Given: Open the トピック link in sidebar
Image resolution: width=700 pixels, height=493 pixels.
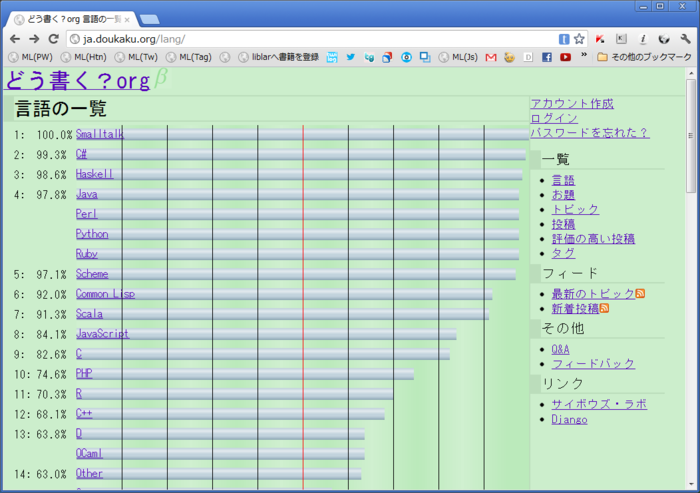Looking at the screenshot, I should (575, 209).
